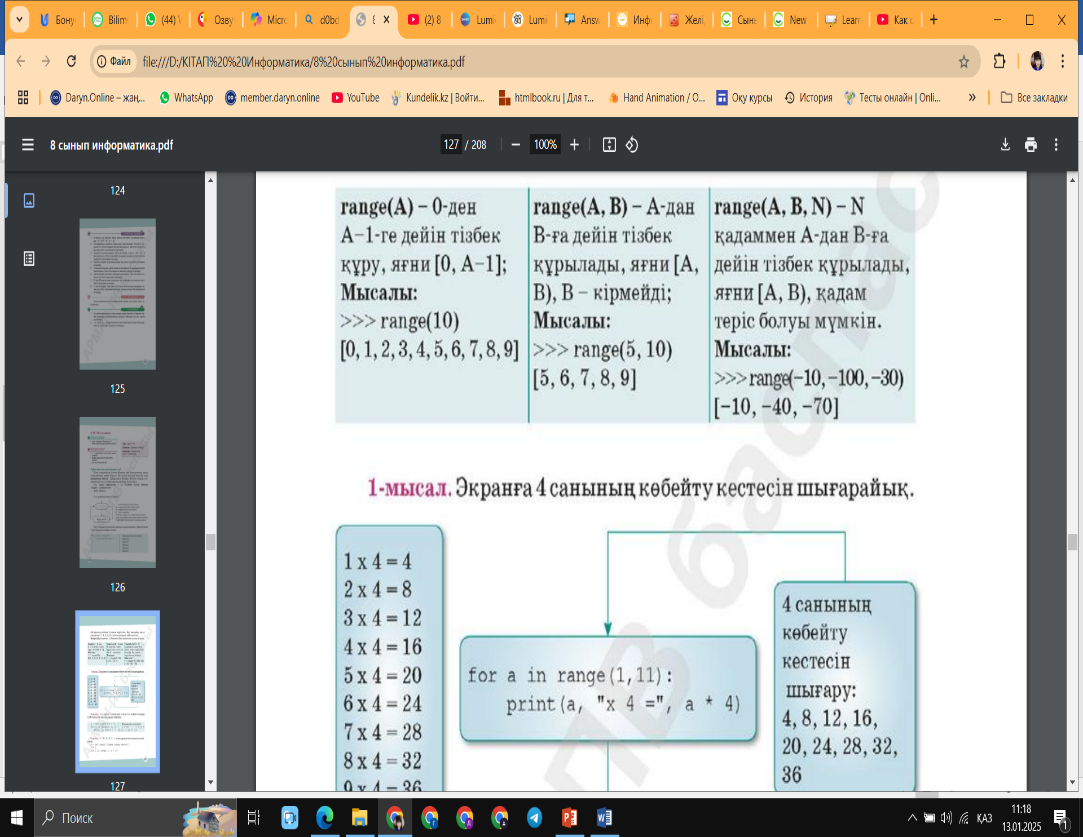Show document outline in sidebar
Viewport: 1083px width, 837px height.
(29, 258)
